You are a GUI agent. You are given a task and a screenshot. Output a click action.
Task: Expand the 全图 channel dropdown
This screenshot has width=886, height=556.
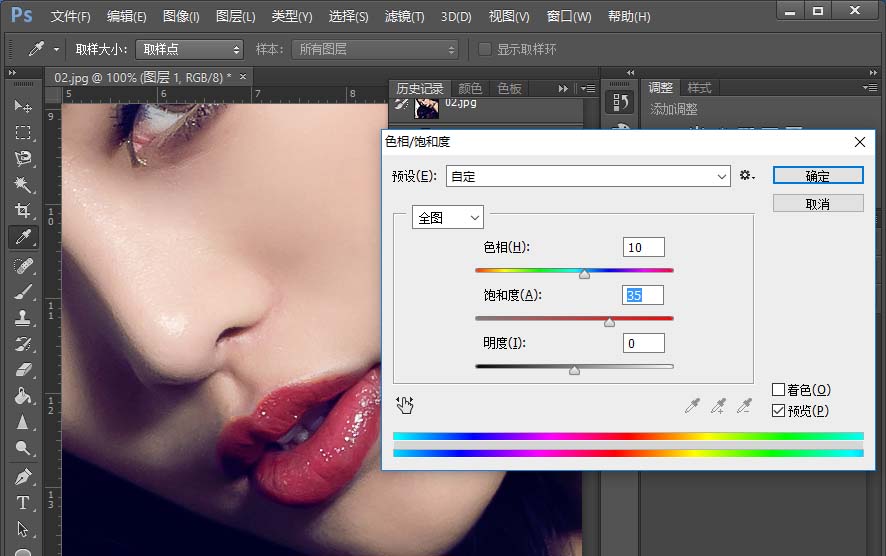tap(447, 217)
